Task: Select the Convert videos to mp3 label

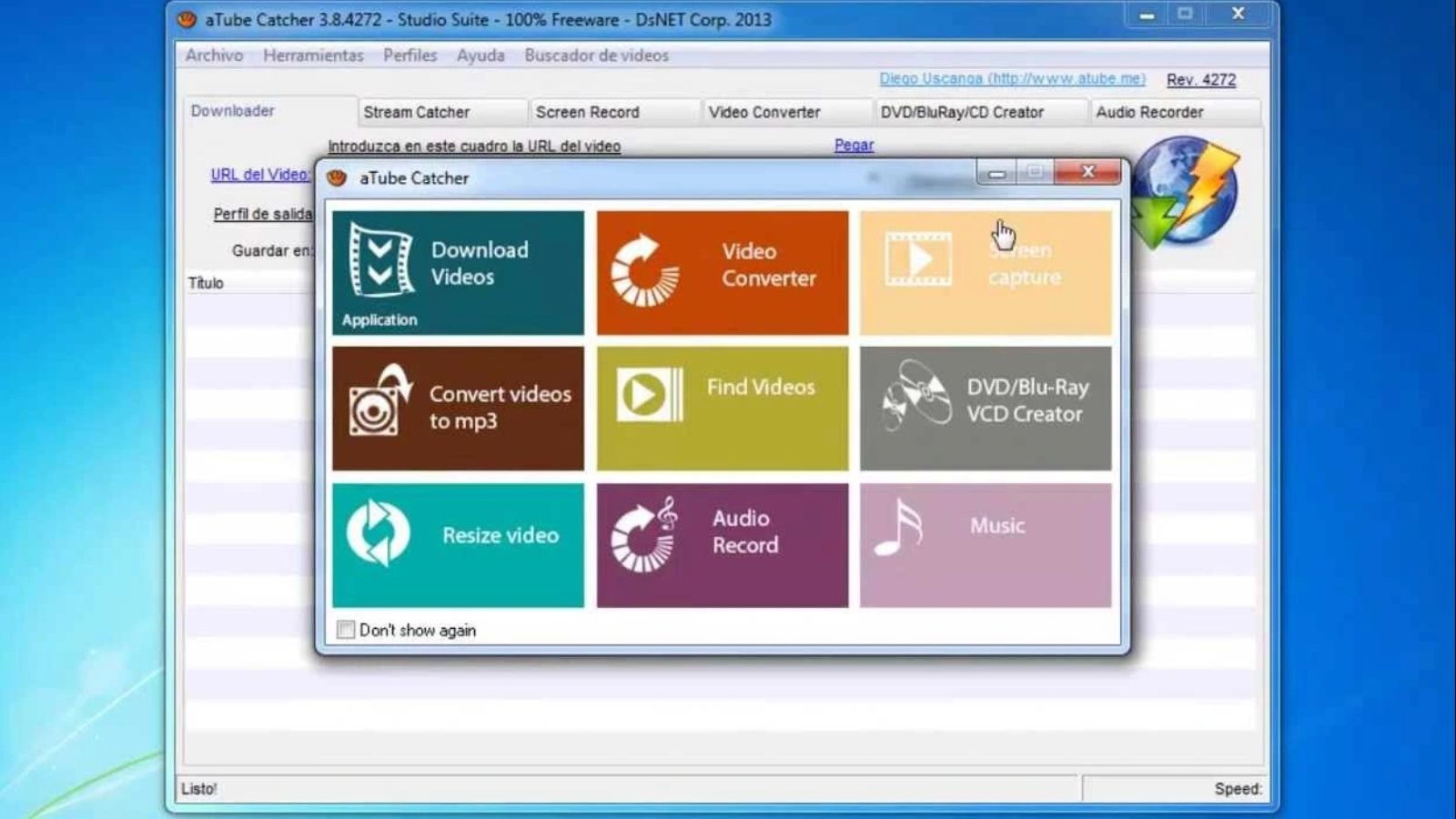Action: (500, 408)
